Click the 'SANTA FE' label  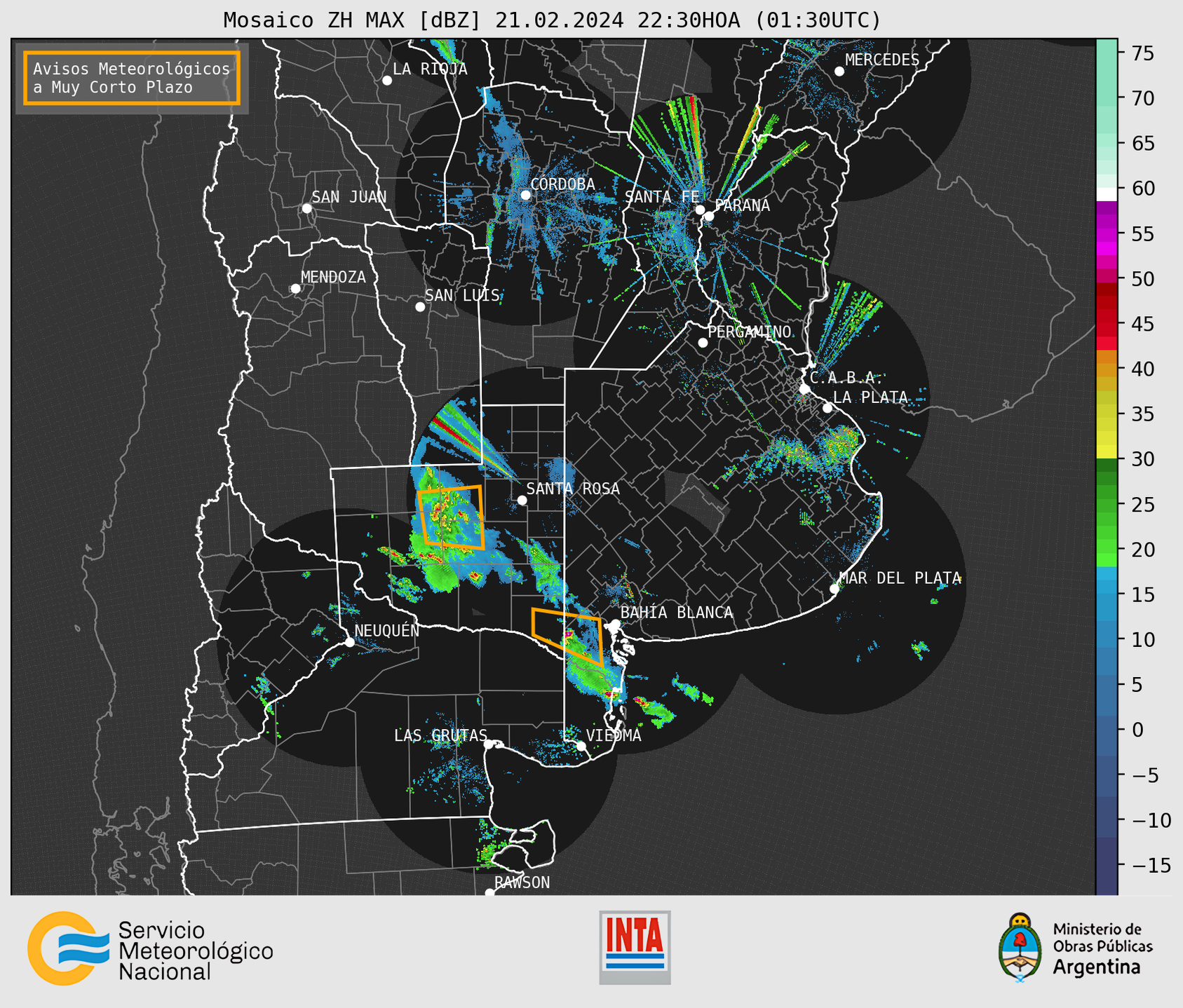click(662, 197)
